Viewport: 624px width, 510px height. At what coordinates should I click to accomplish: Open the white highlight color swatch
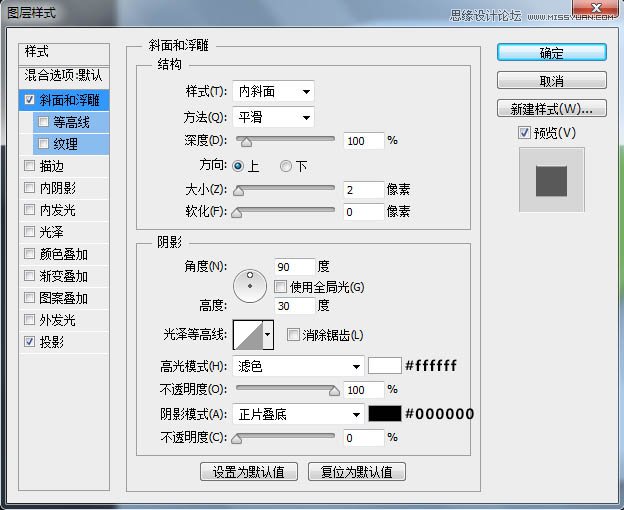384,366
